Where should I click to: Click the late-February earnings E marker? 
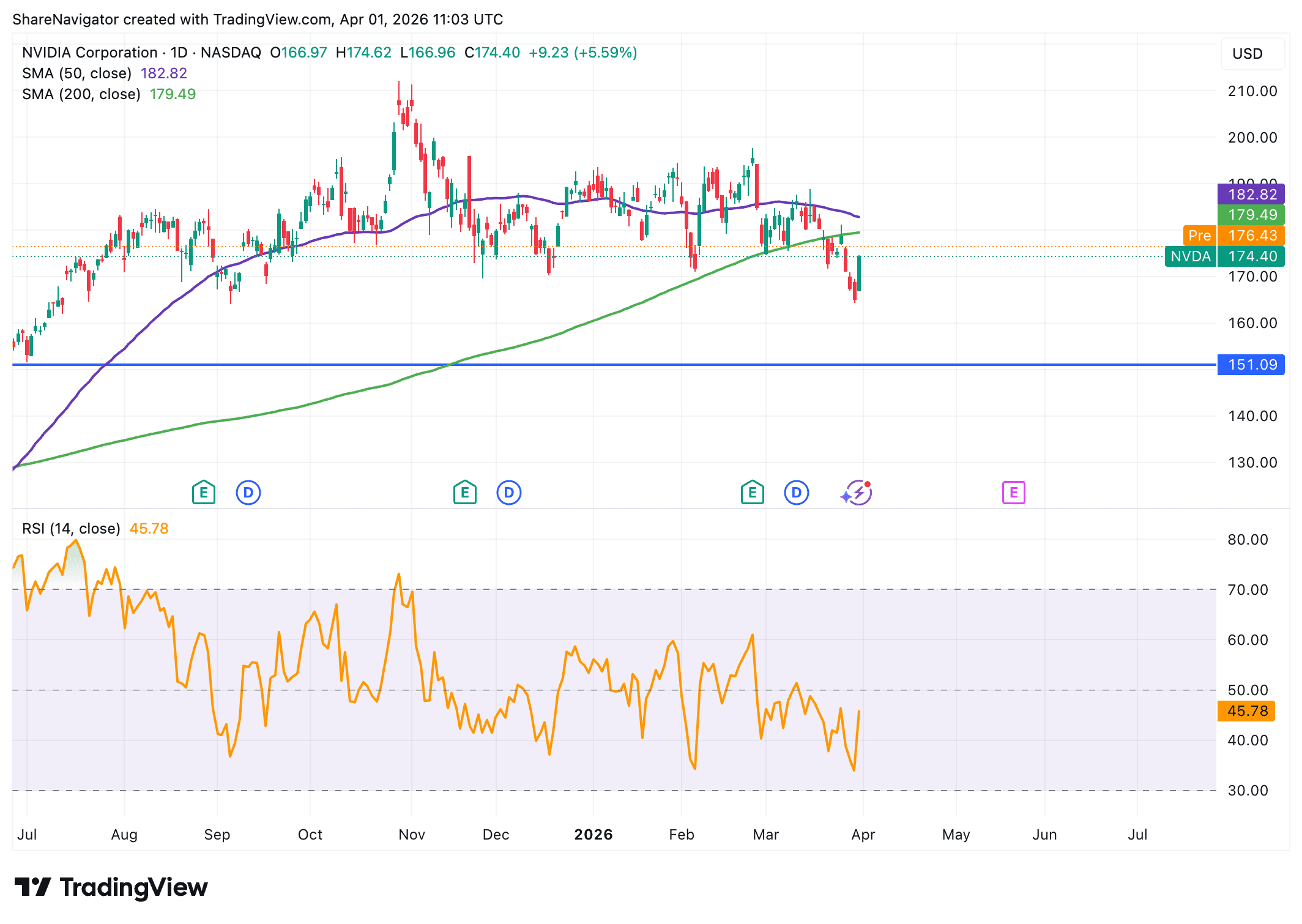coord(752,493)
